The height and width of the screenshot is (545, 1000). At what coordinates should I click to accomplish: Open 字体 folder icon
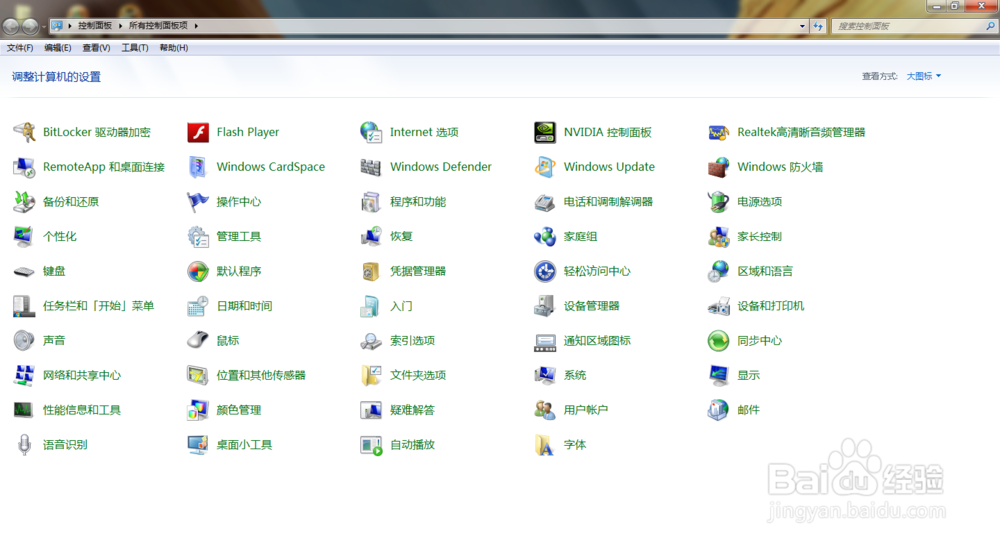click(x=545, y=445)
